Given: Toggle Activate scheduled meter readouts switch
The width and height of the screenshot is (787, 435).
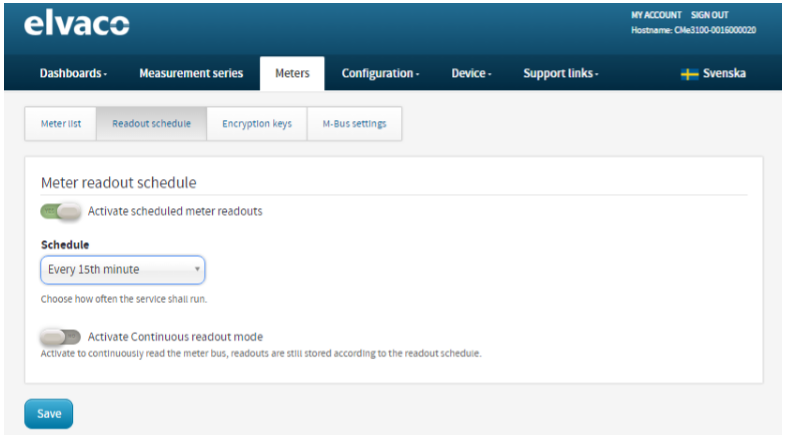Looking at the screenshot, I should tap(61, 211).
